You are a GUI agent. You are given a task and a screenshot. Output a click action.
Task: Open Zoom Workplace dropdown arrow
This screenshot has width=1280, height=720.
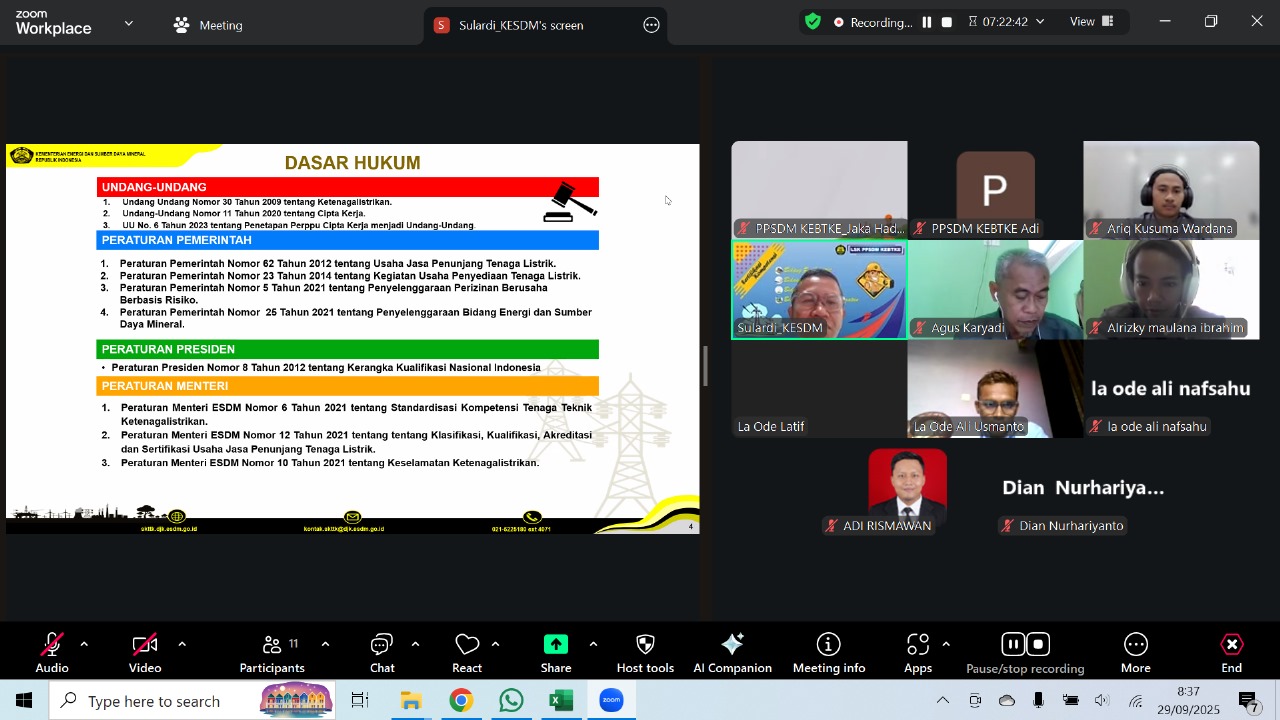click(x=128, y=23)
